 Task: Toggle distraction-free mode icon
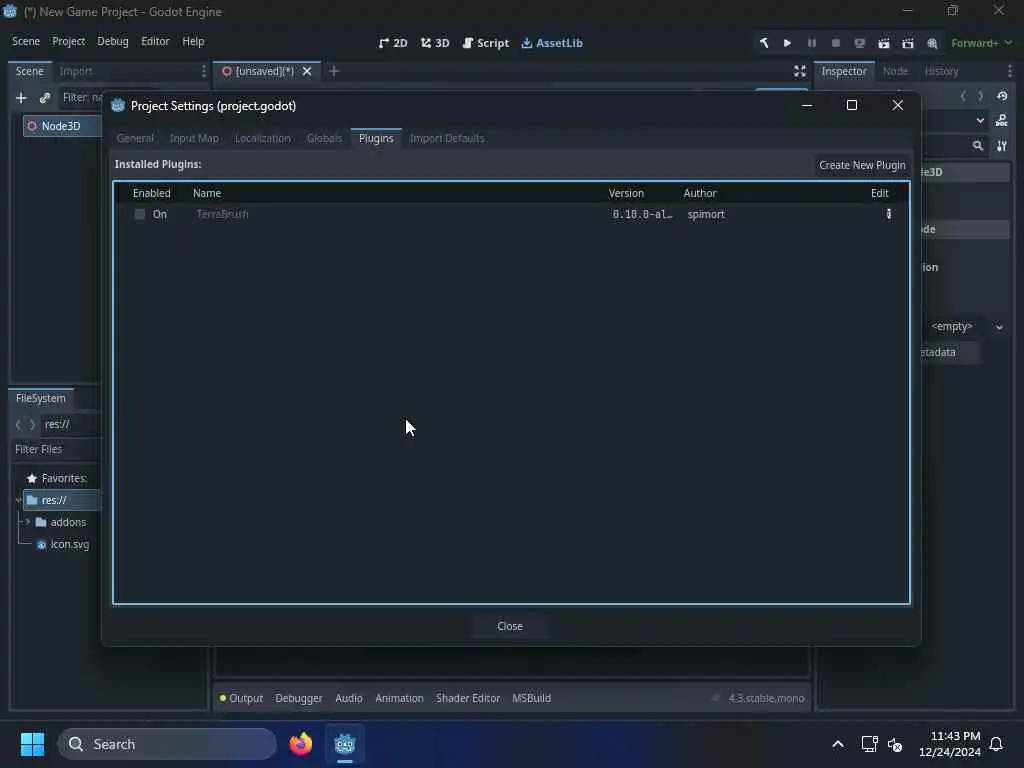800,71
